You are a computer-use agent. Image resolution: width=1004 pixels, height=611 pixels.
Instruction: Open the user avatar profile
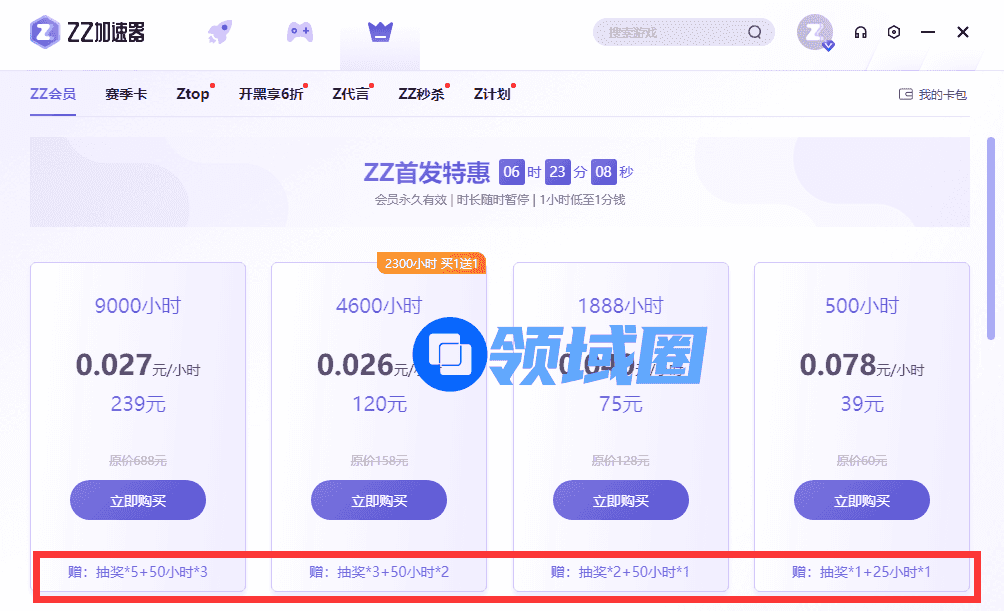[x=814, y=32]
